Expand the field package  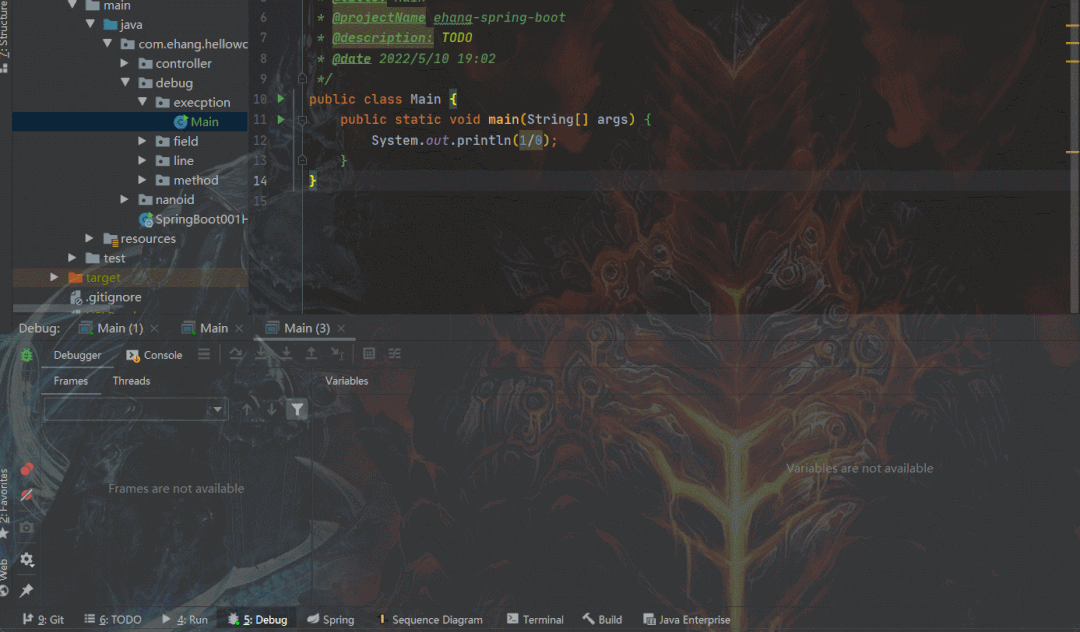tap(142, 140)
